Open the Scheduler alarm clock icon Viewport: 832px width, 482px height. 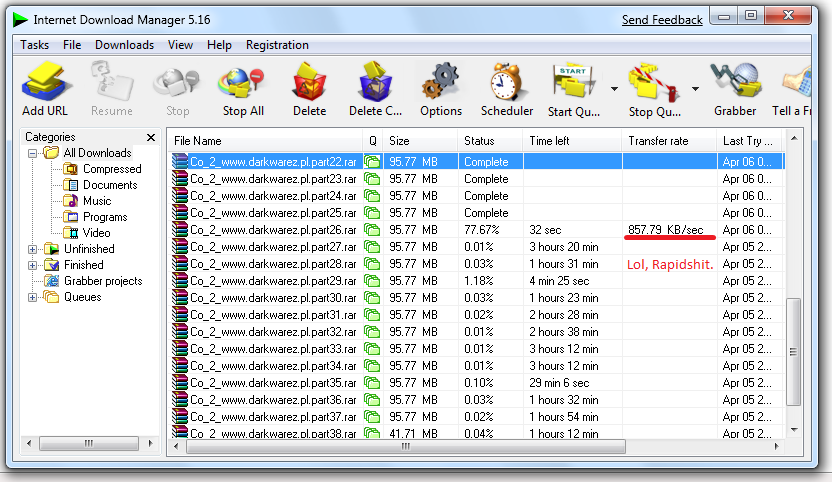point(507,81)
